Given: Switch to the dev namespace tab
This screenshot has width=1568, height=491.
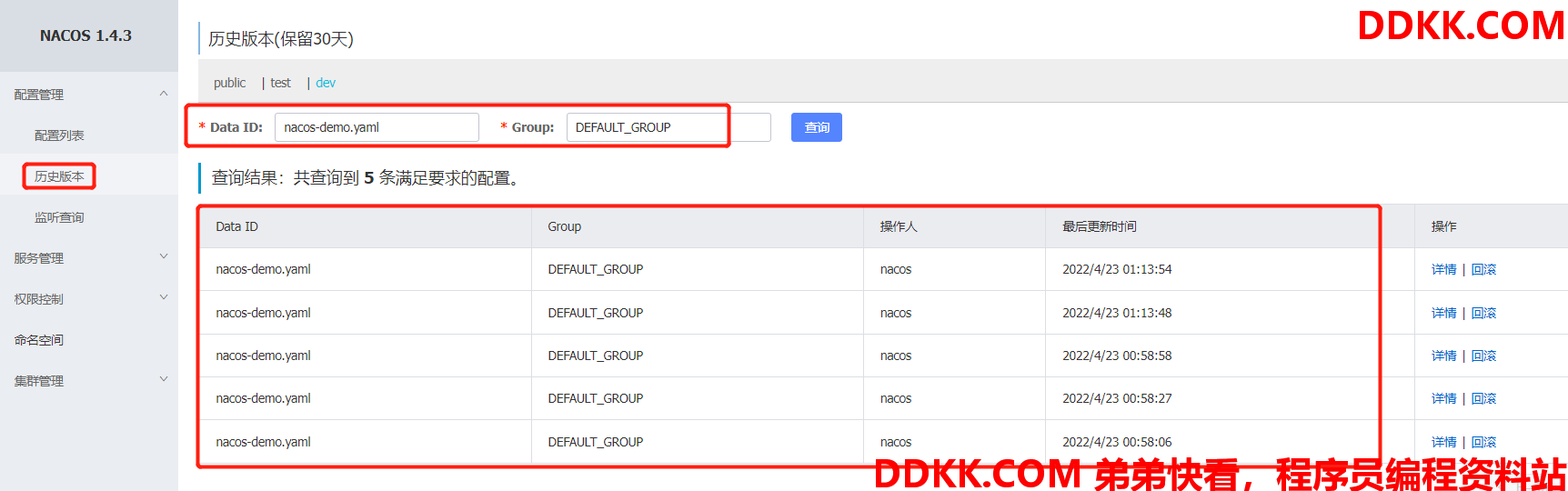Looking at the screenshot, I should point(326,83).
